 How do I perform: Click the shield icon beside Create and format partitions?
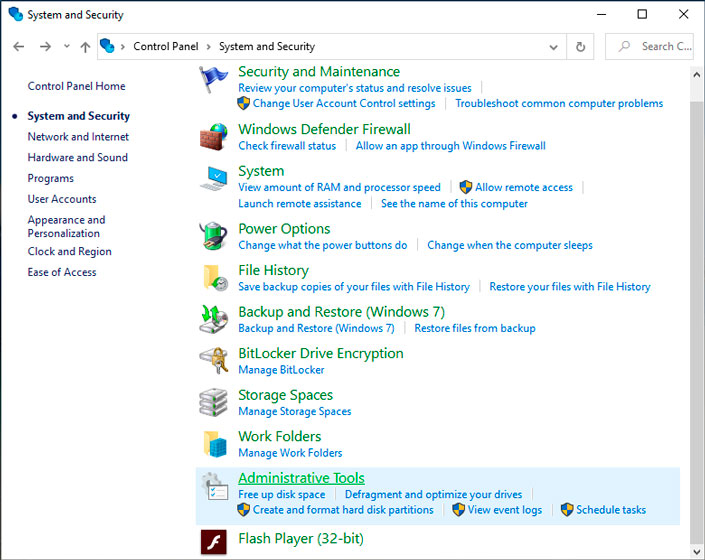tap(243, 510)
